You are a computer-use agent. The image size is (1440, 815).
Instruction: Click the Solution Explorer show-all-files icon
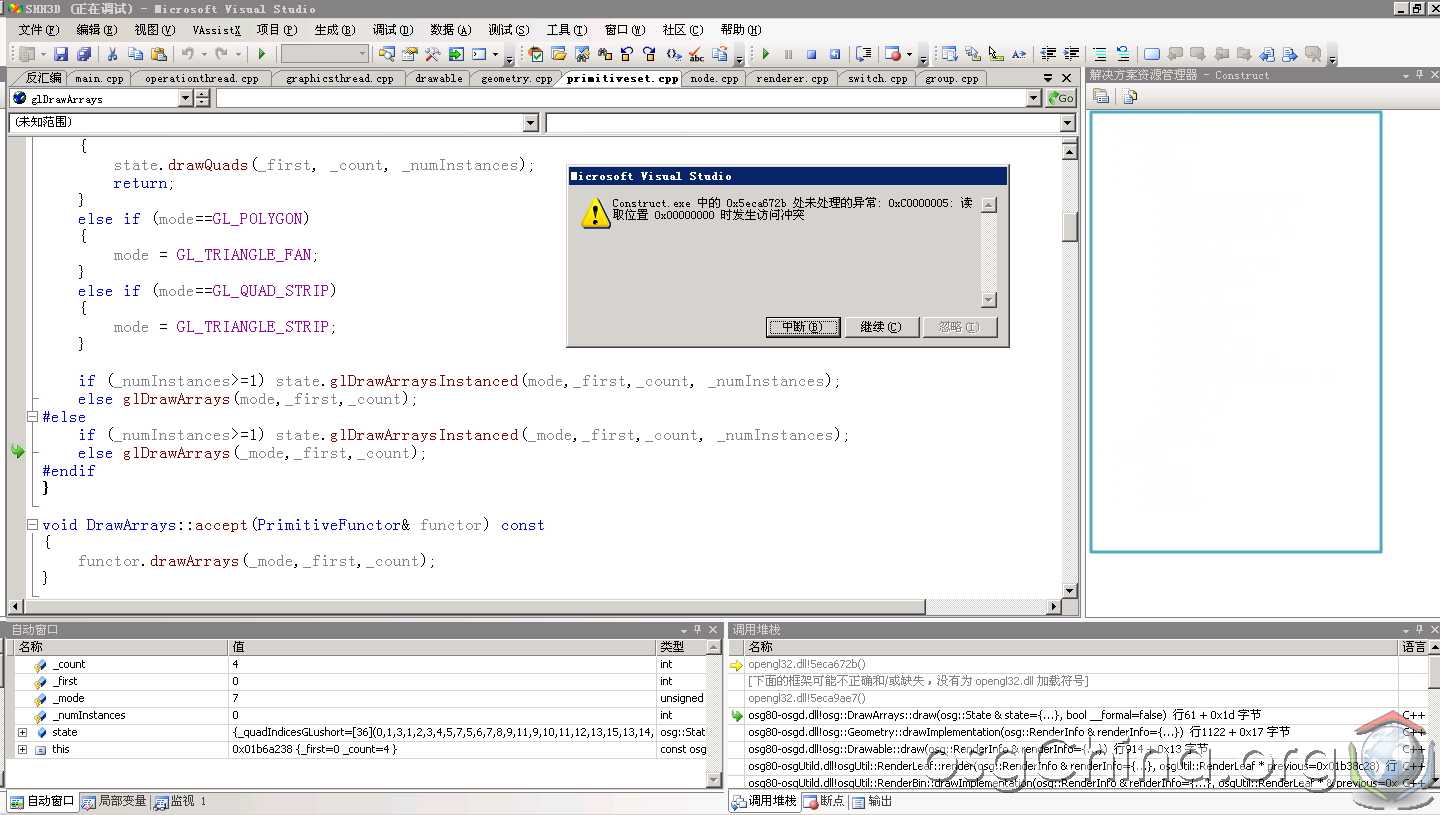[1130, 96]
